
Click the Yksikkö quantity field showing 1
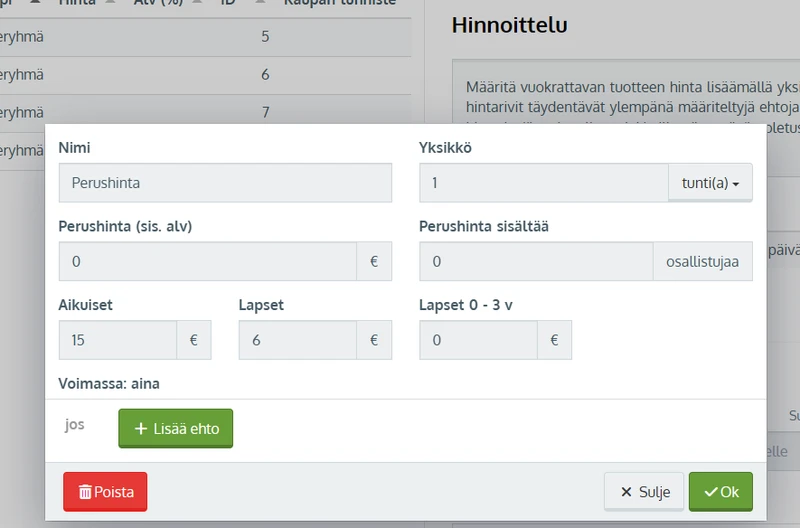pos(544,183)
